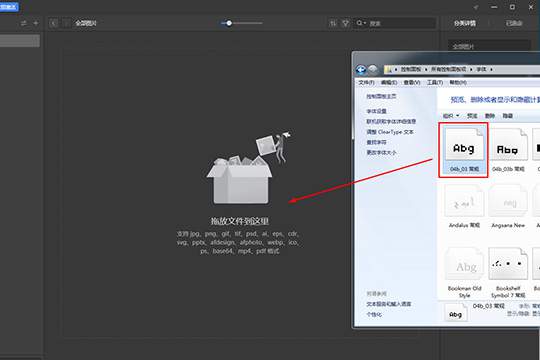Click the sort order icon left of the filter
Viewport: 540px width, 360px height.
coord(333,23)
